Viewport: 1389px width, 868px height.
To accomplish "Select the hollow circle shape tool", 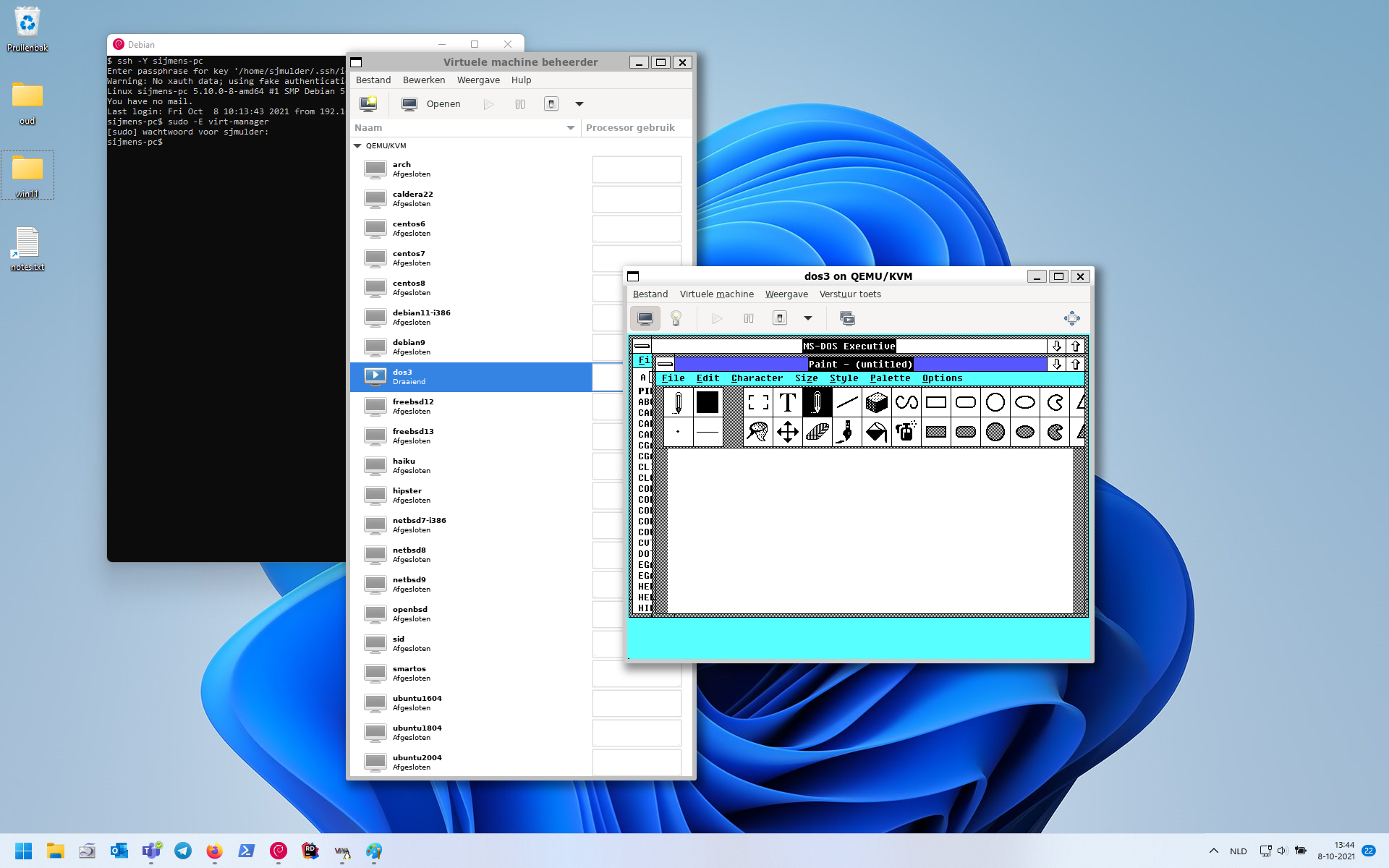I will tap(995, 402).
